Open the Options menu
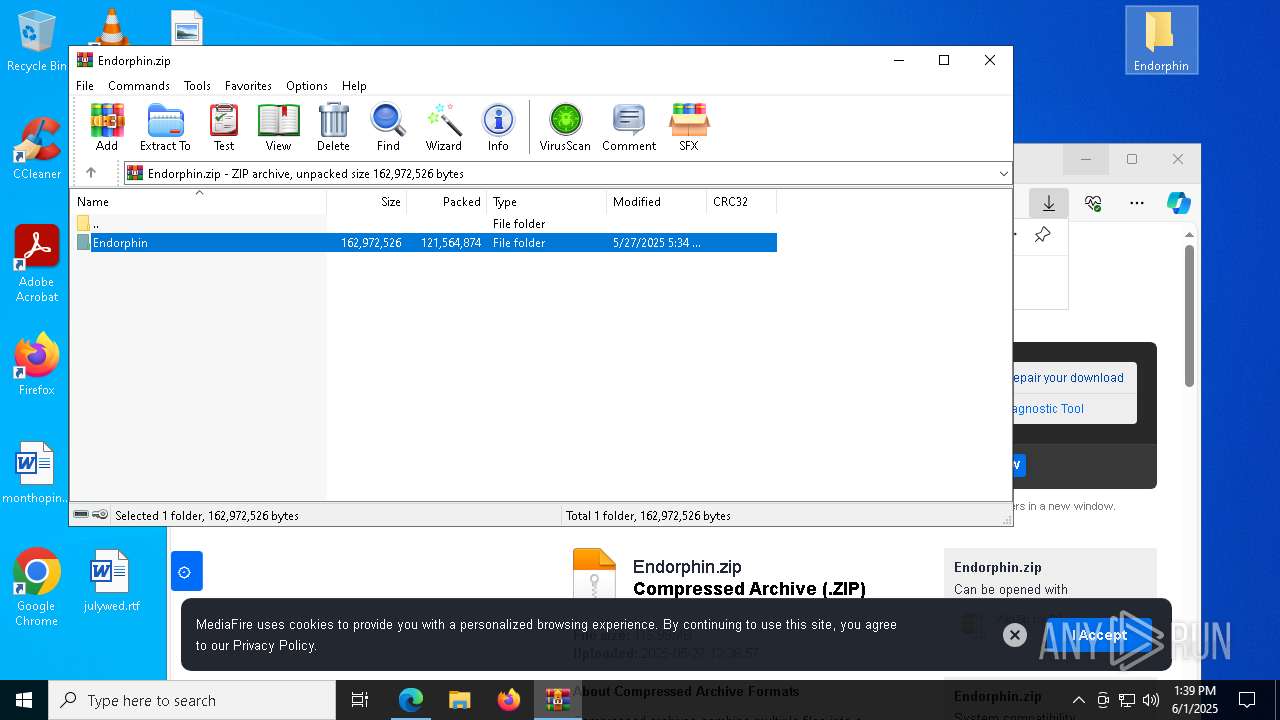Viewport: 1280px width, 720px height. click(306, 86)
